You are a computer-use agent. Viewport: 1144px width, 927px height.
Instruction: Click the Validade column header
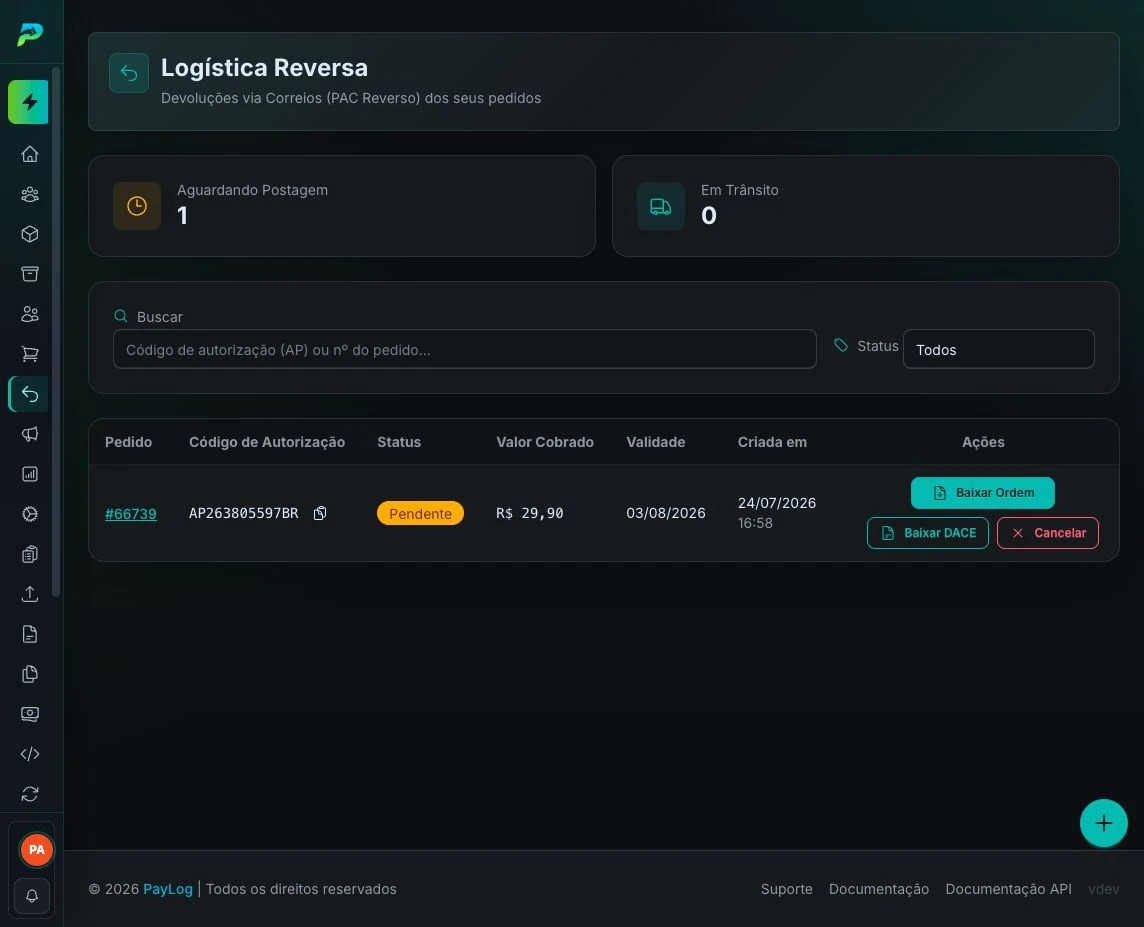pos(655,442)
